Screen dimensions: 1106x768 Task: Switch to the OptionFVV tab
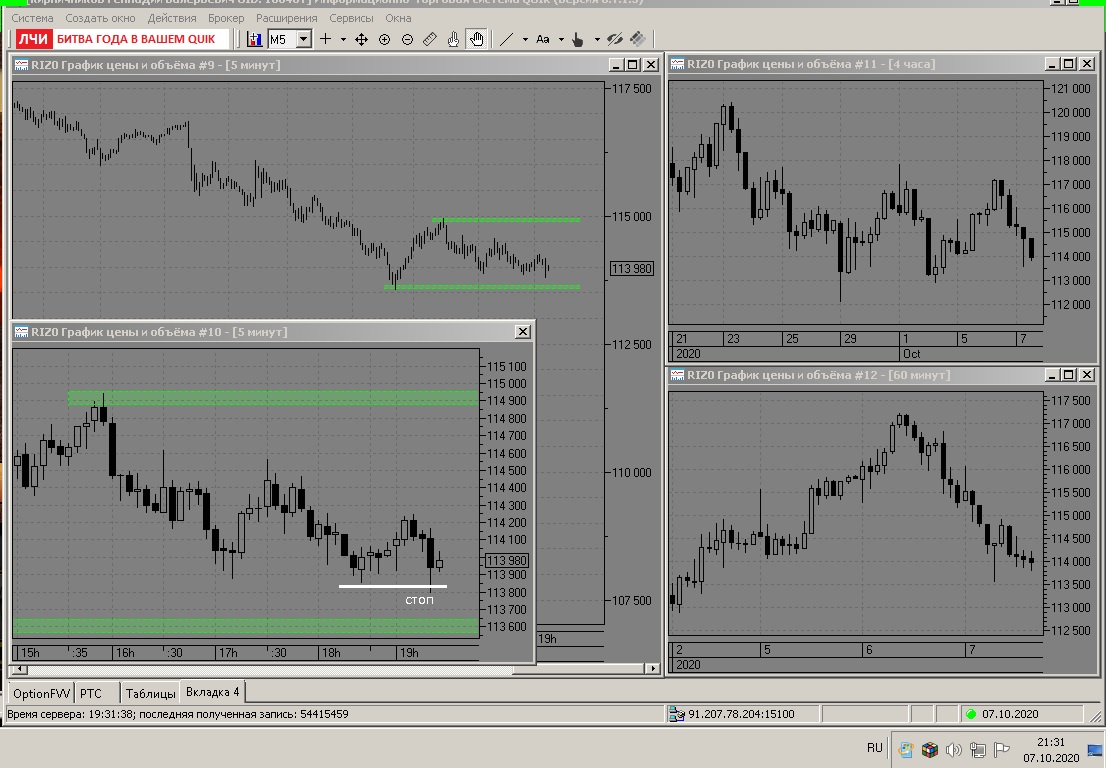(42, 693)
